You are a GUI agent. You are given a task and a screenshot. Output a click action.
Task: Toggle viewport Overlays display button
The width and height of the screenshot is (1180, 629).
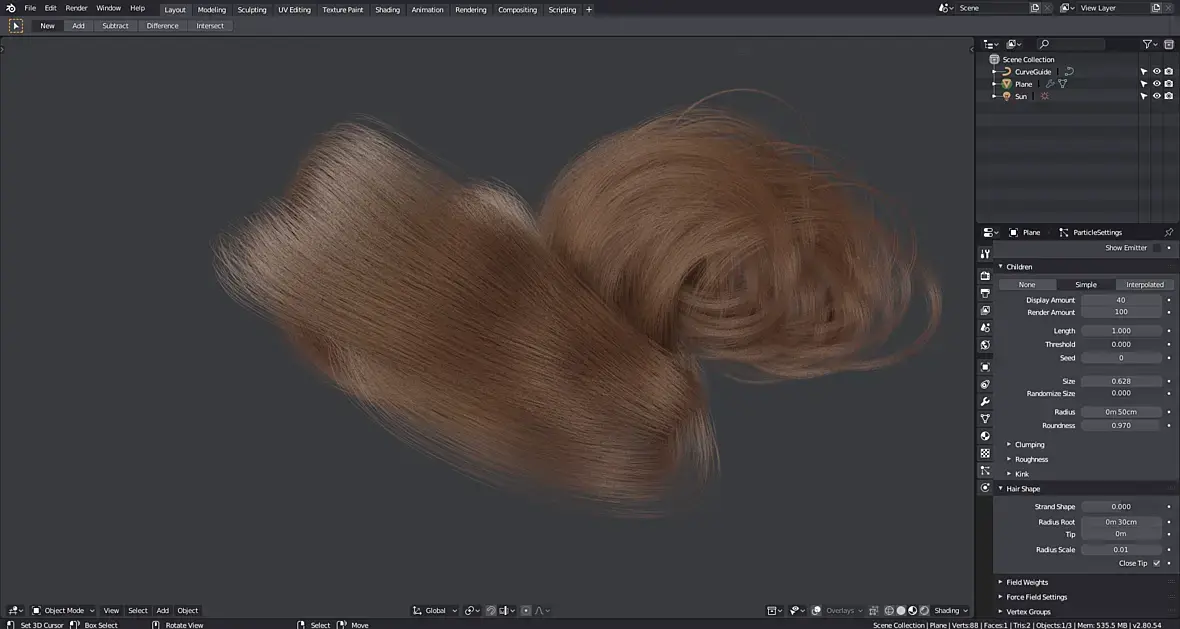tap(817, 610)
